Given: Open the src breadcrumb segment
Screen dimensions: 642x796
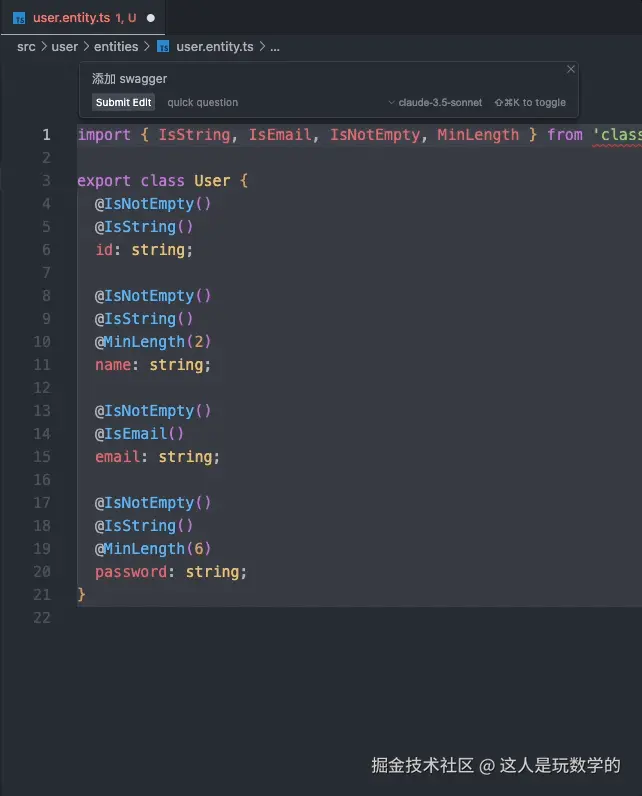Looking at the screenshot, I should 26,47.
